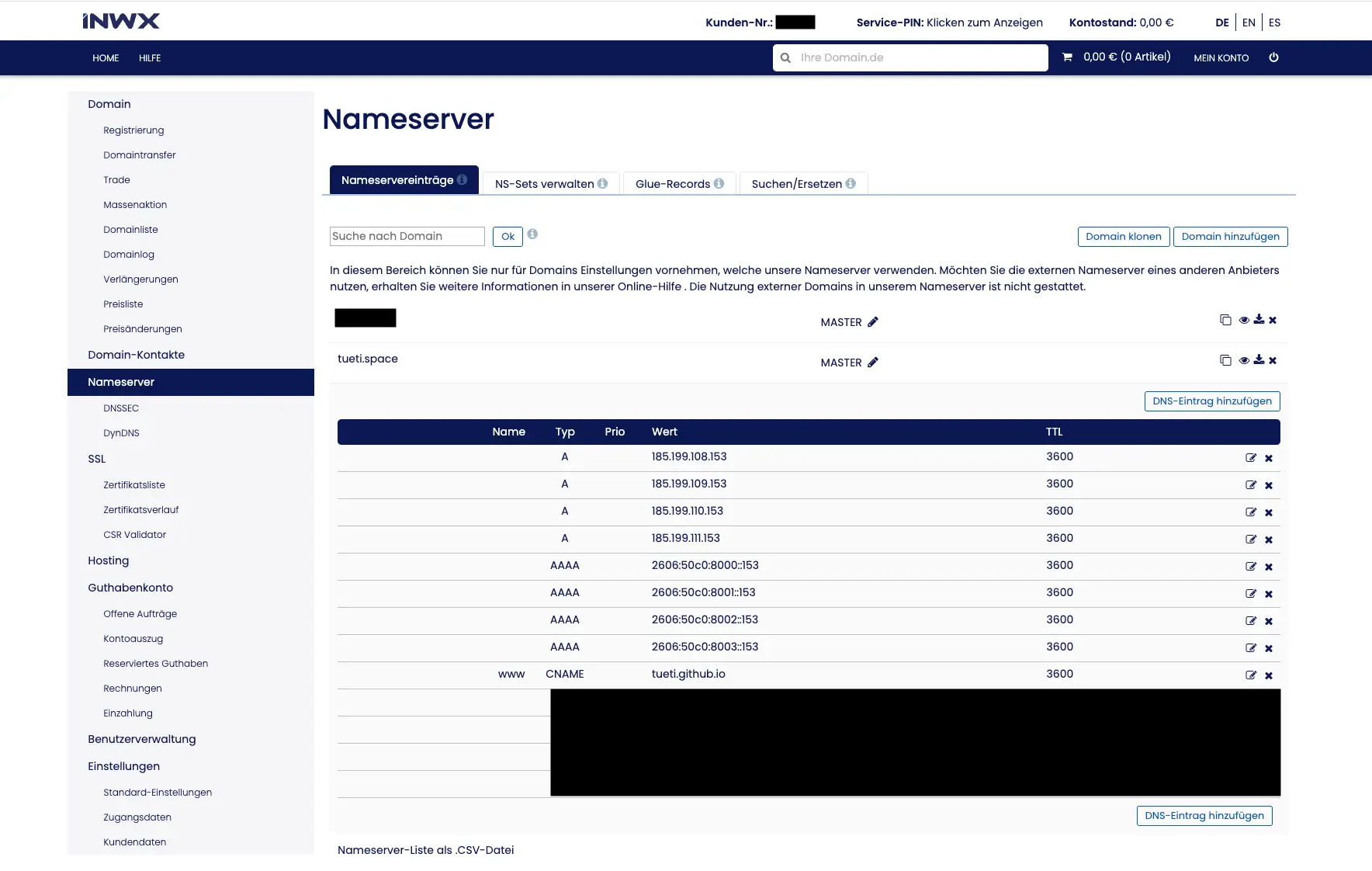Viewport: 1372px width, 871px height.
Task: Open the info tooltip beside NS-Sets verwalten
Action: (604, 183)
